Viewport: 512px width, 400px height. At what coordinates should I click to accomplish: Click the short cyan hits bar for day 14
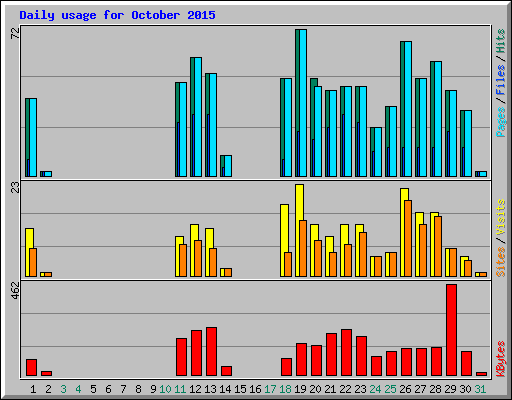click(228, 166)
